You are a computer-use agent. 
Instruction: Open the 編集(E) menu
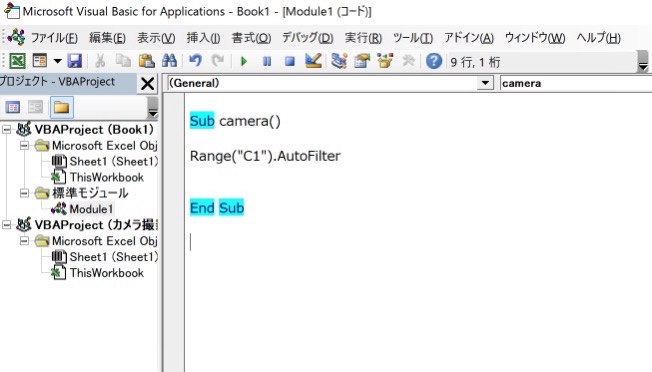(107, 38)
